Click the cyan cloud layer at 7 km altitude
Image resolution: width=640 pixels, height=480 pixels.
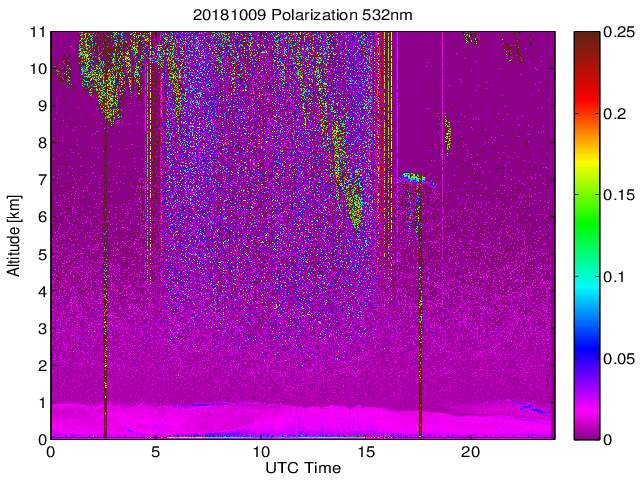click(x=412, y=178)
